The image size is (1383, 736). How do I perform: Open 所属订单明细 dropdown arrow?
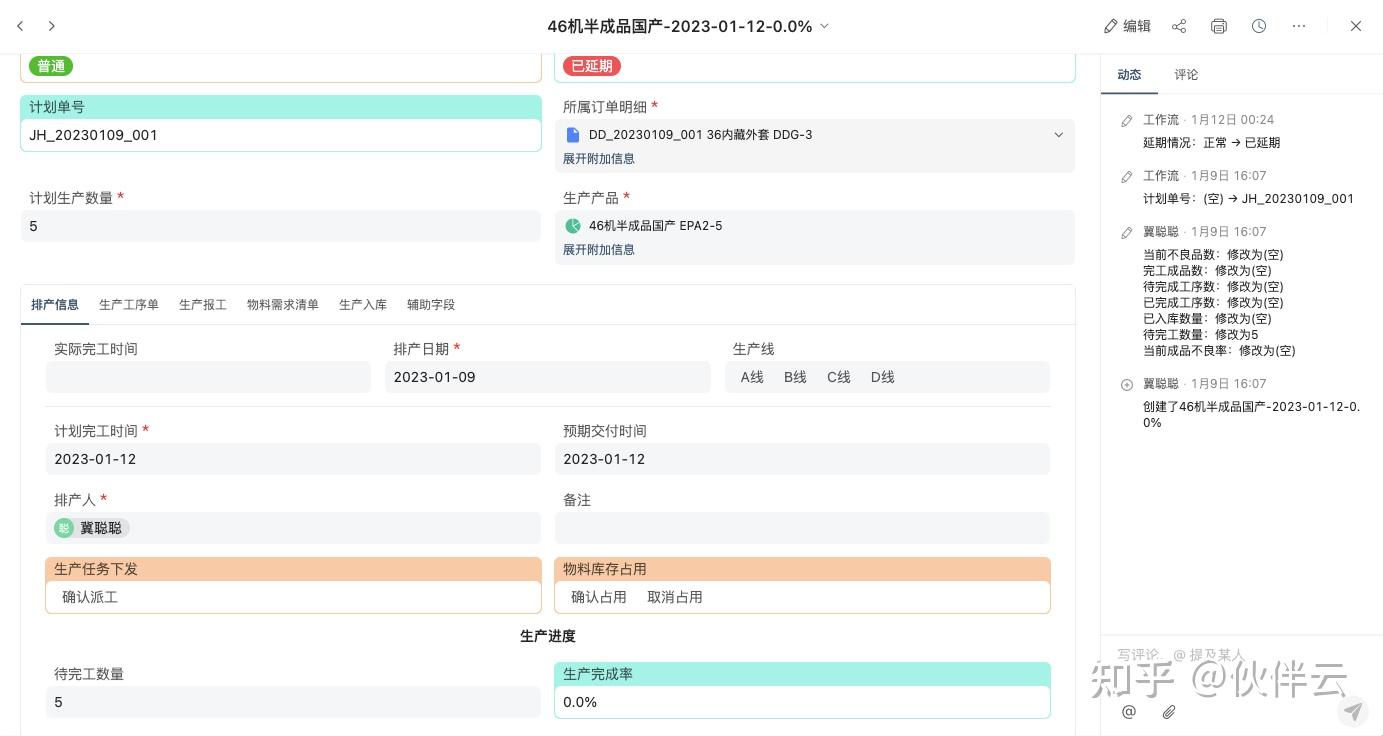[x=1058, y=135]
